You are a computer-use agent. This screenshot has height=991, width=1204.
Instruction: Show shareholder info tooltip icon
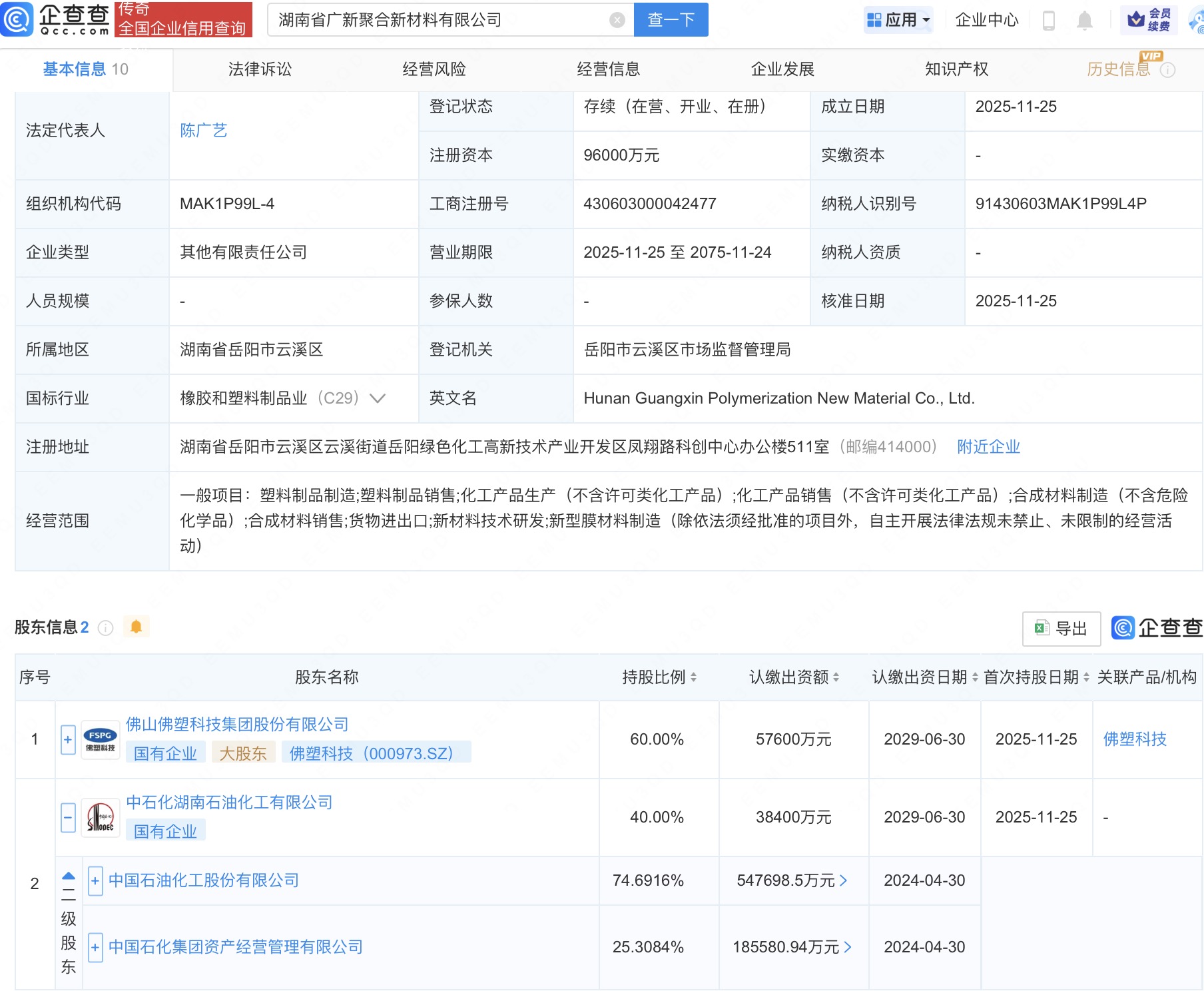tap(106, 627)
